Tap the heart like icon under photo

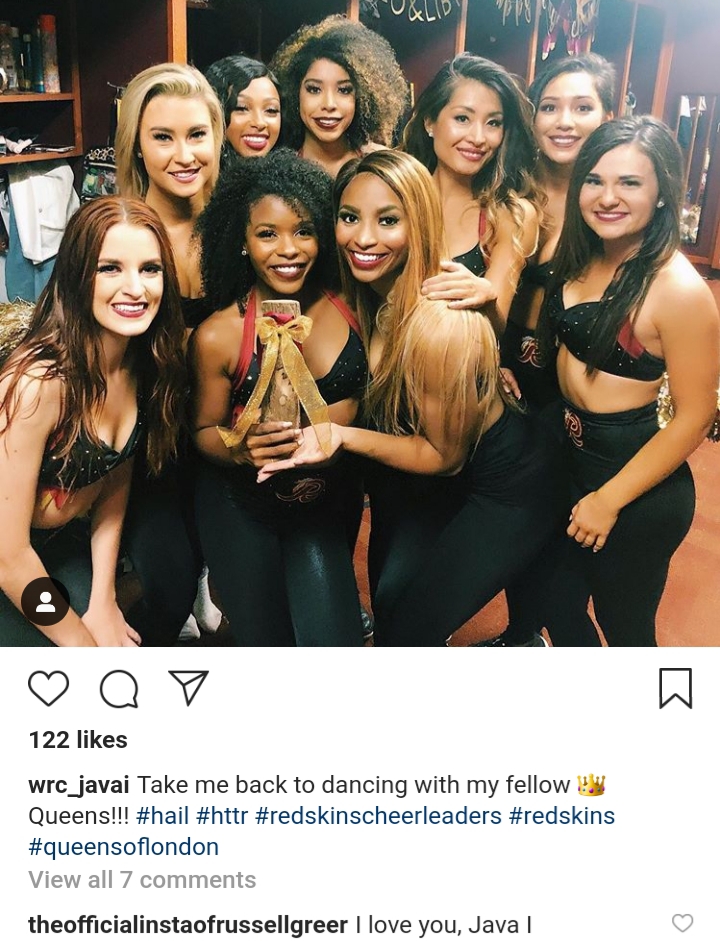(49, 688)
